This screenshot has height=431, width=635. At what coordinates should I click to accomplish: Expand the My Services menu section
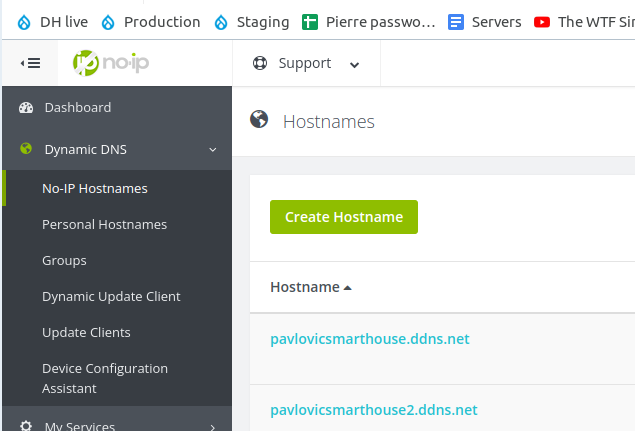click(212, 427)
